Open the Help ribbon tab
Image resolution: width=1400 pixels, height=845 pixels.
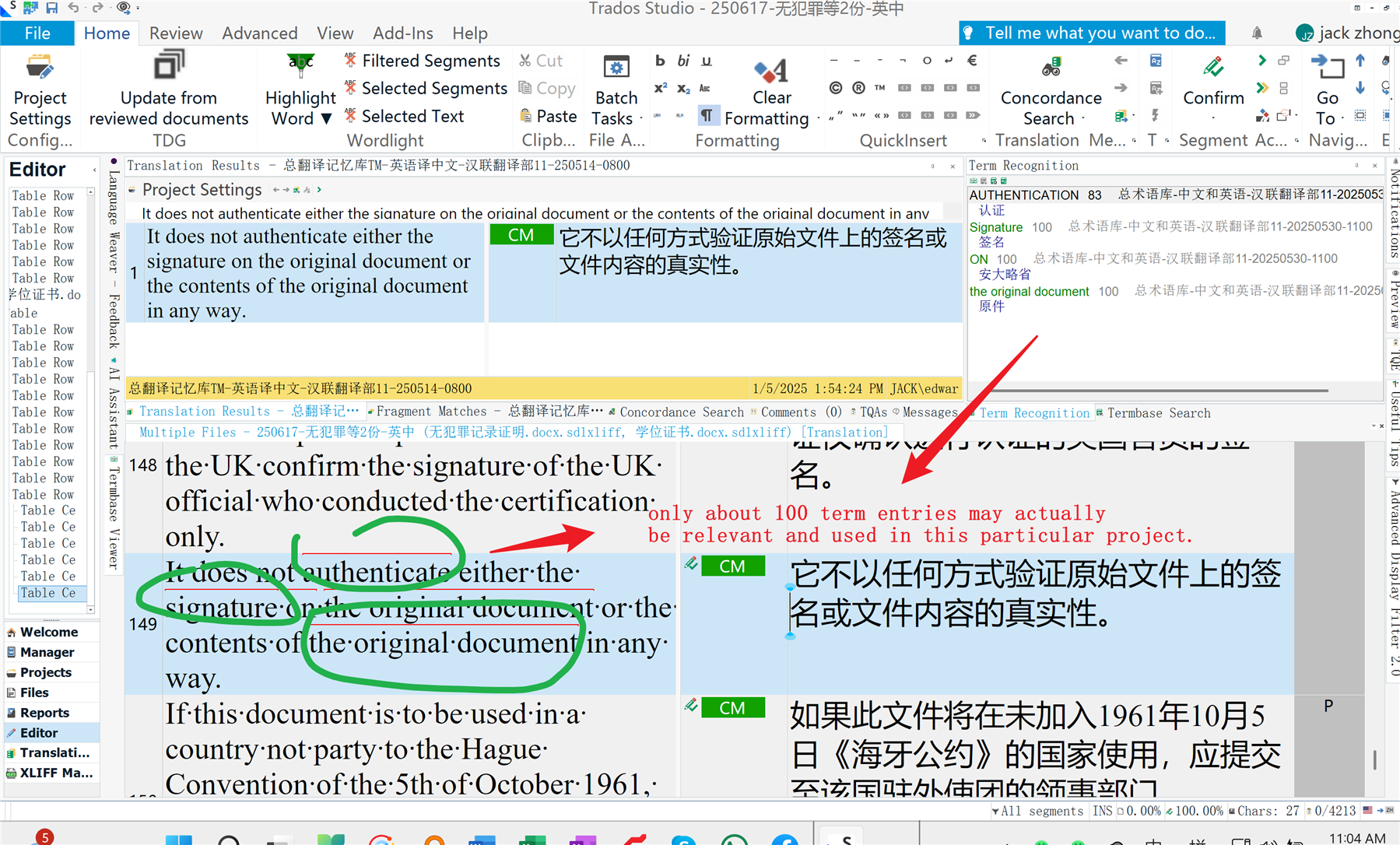click(x=470, y=33)
